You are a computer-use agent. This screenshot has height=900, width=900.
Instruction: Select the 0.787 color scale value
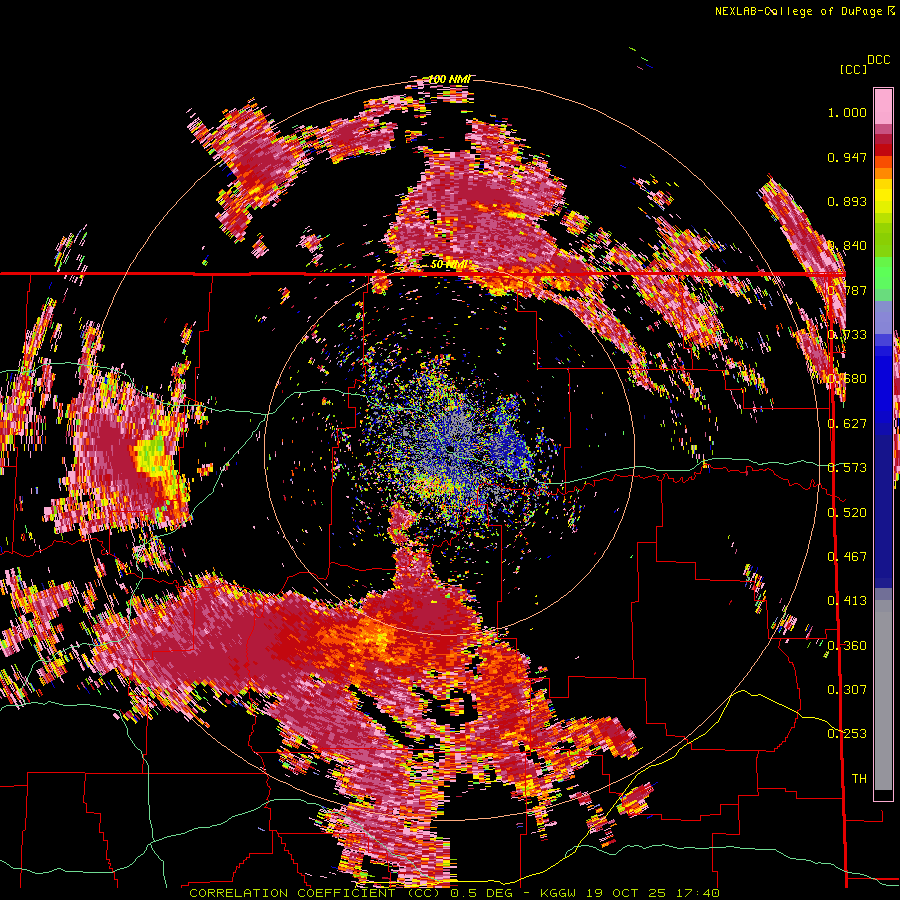[x=847, y=290]
